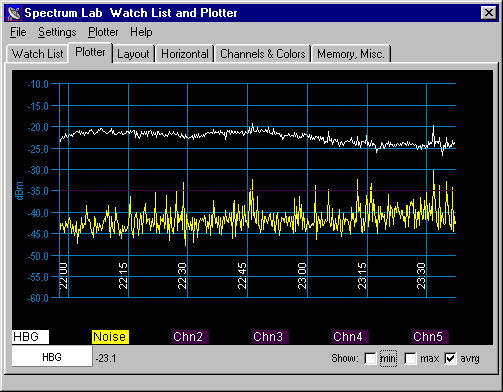Close the Watch List and Plotter window
Image resolution: width=503 pixels, height=392 pixels.
pos(489,13)
